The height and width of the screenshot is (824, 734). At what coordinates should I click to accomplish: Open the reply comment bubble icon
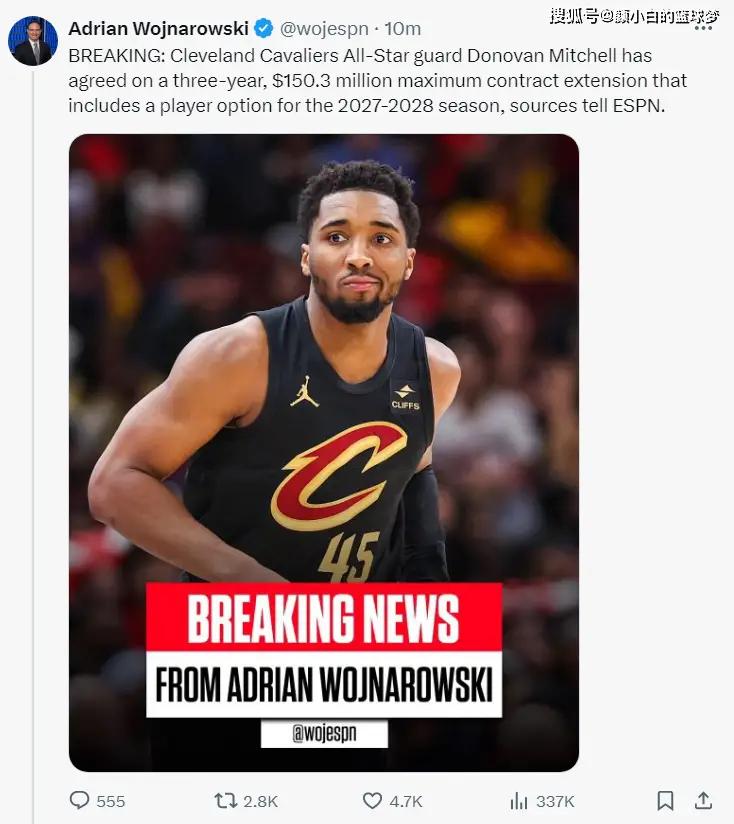point(79,800)
